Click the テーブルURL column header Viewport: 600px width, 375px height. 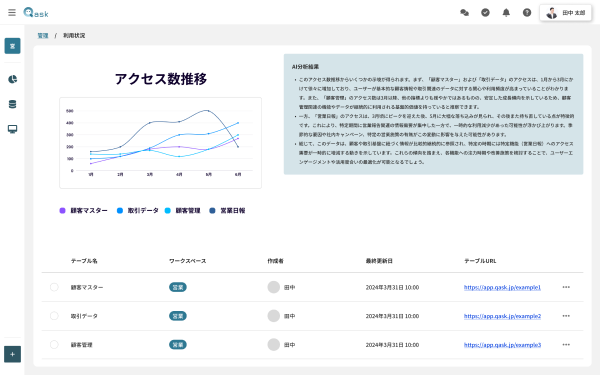tap(480, 261)
